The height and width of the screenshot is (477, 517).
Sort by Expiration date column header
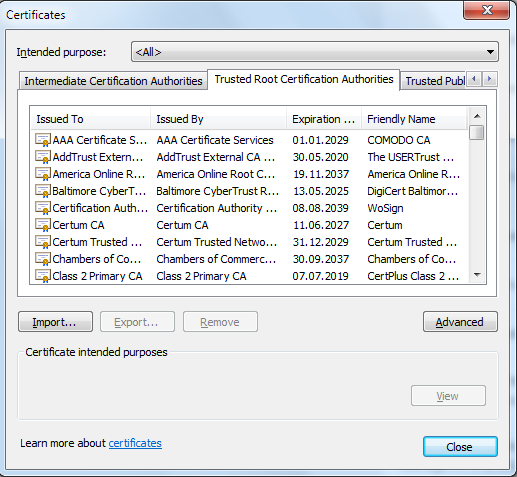pos(324,119)
